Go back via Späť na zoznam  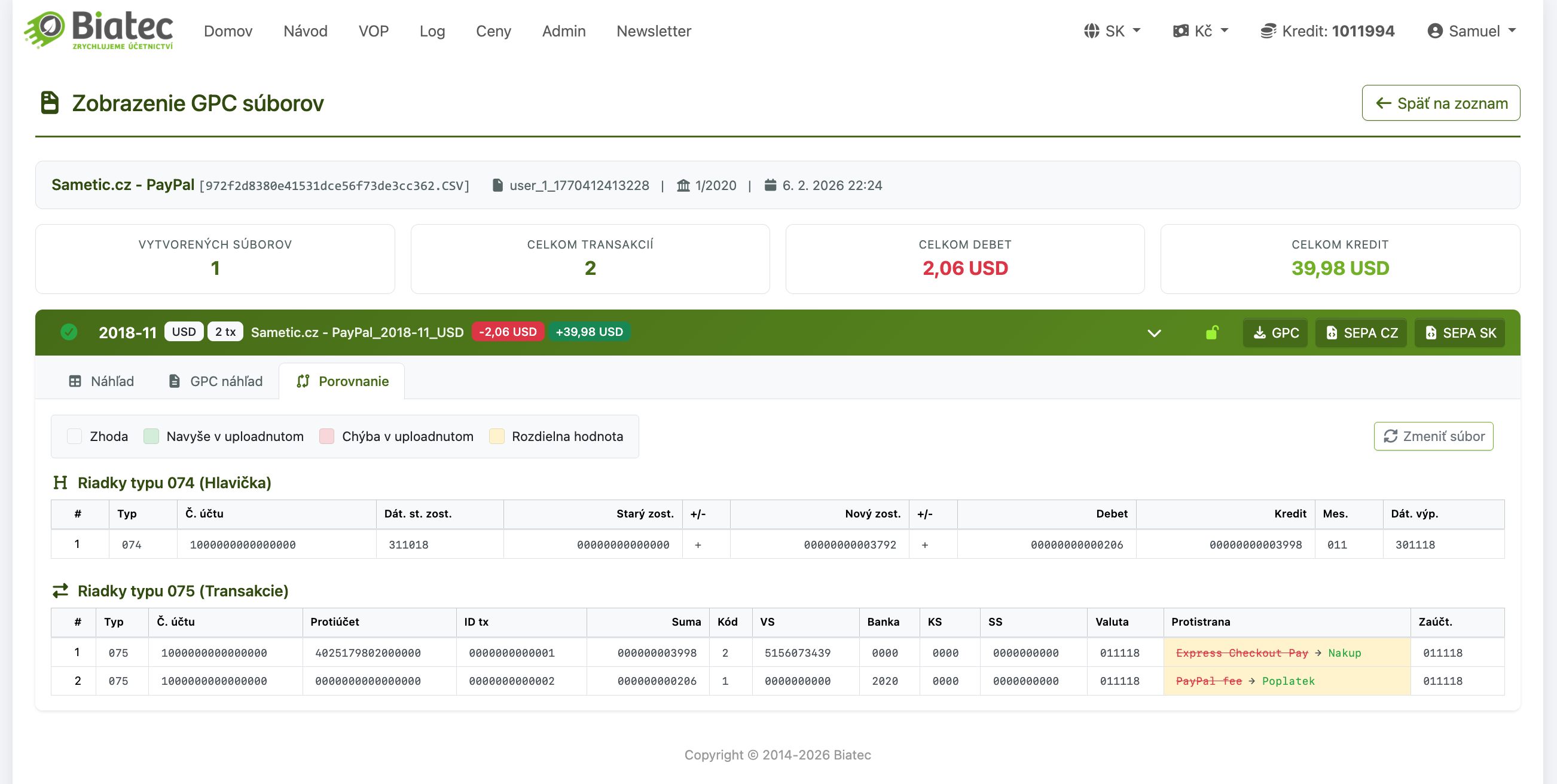1441,103
